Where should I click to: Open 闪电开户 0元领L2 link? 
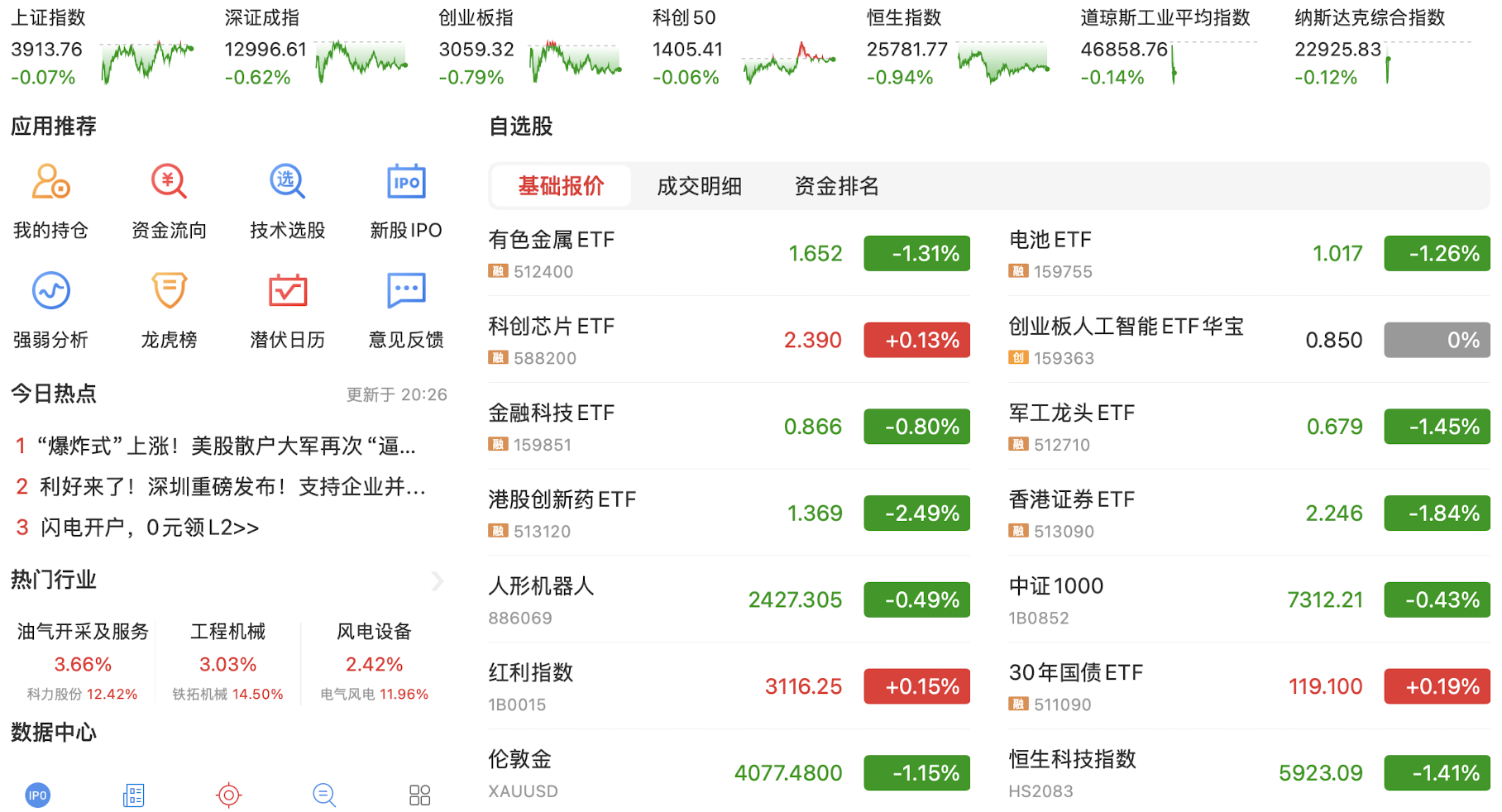coord(149,528)
